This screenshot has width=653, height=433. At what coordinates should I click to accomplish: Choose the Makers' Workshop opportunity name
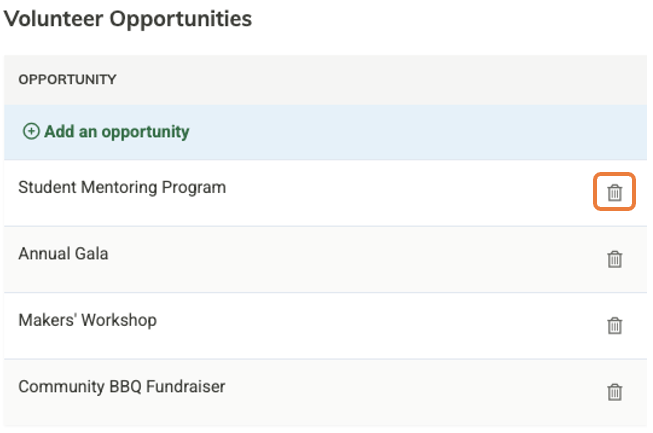87,320
